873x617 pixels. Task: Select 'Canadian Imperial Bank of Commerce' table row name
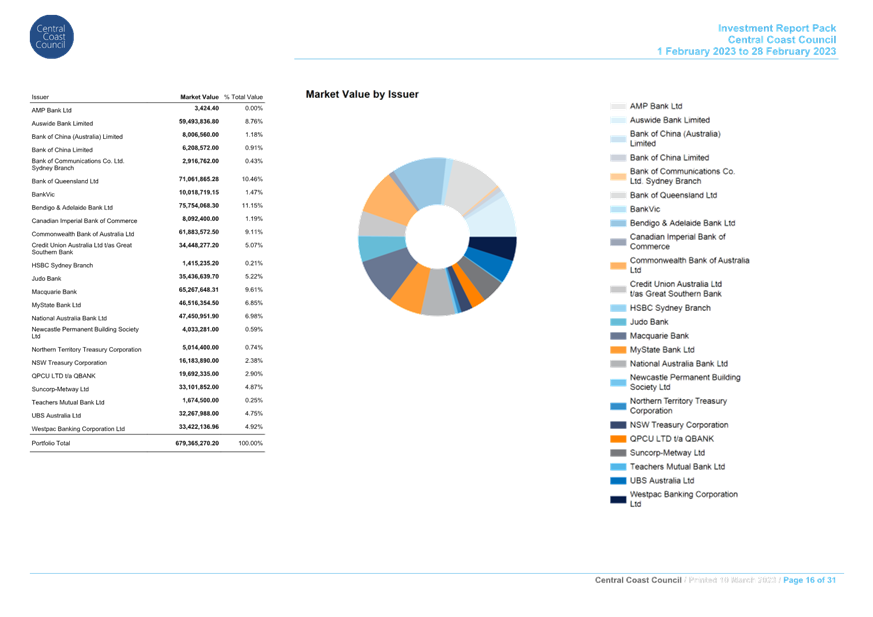pos(84,221)
